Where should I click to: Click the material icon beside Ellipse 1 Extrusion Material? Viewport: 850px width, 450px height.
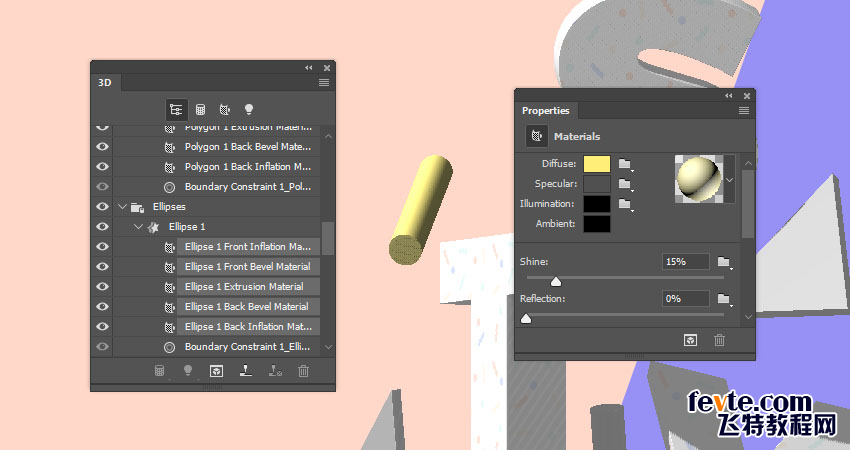pos(170,287)
